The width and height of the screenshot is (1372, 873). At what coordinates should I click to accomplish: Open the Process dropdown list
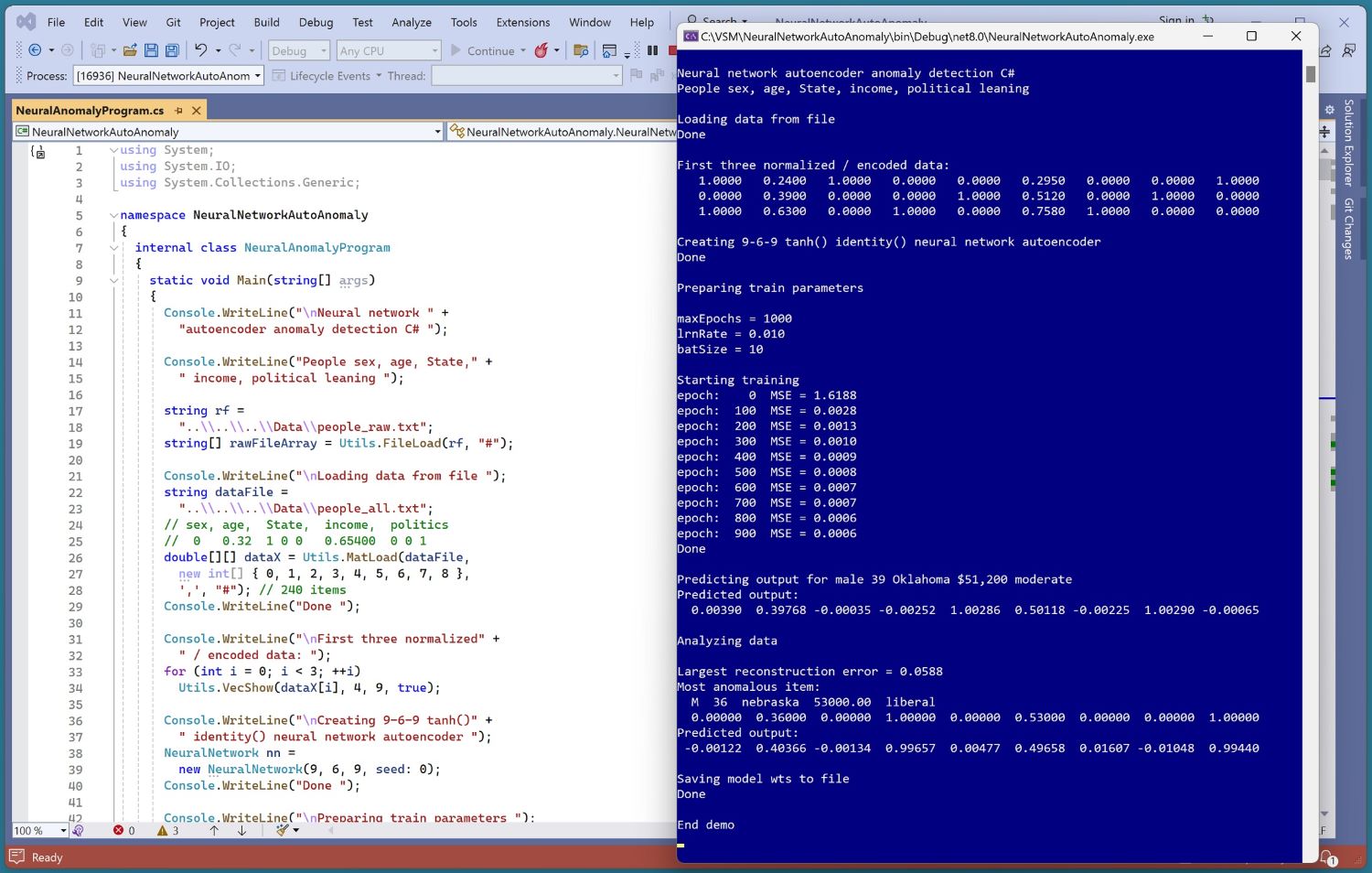(x=258, y=76)
